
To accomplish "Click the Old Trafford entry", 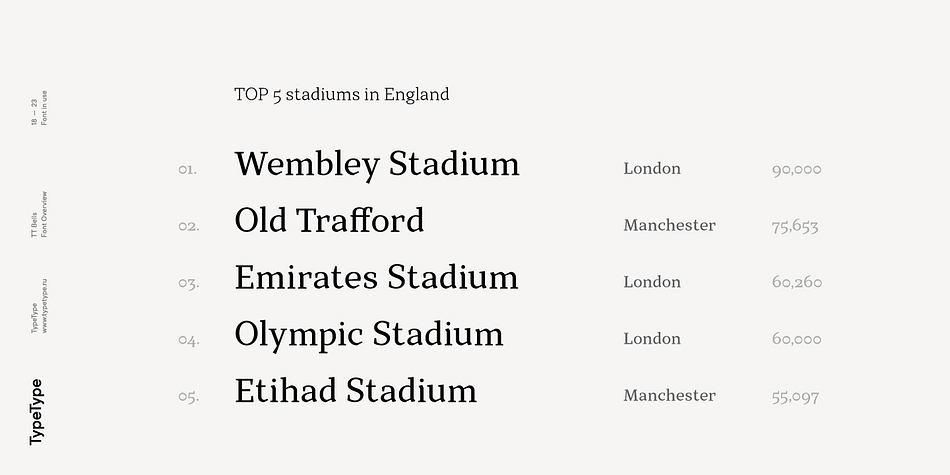I will coord(329,220).
